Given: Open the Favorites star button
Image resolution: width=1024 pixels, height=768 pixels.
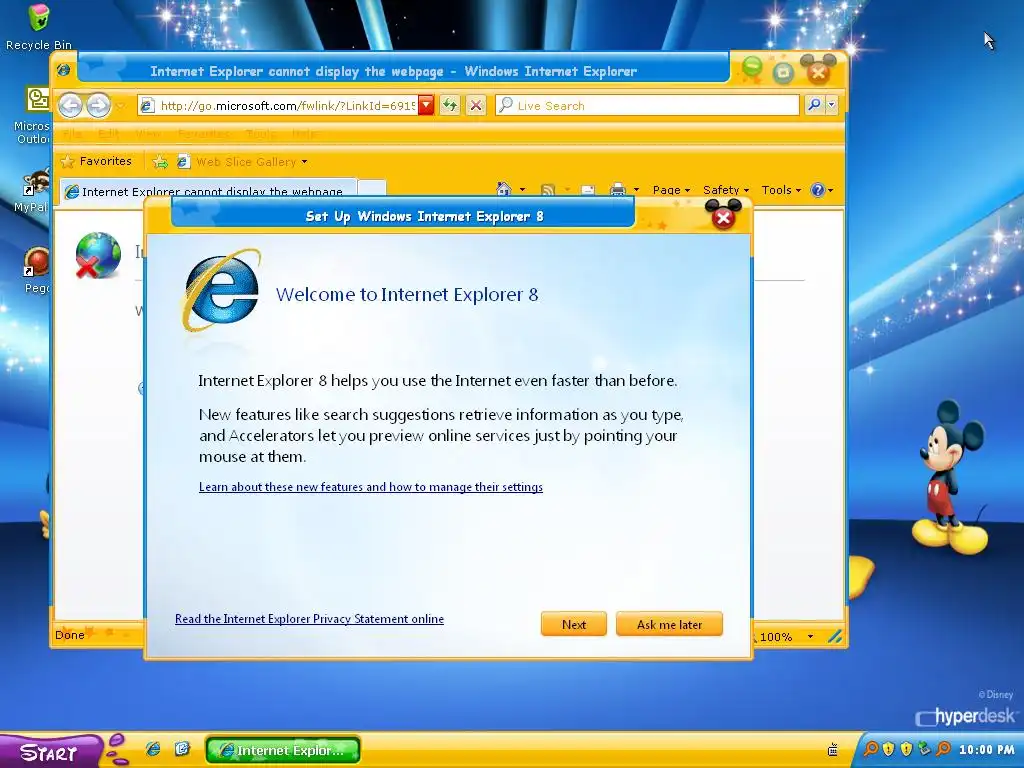Looking at the screenshot, I should pyautogui.click(x=96, y=161).
